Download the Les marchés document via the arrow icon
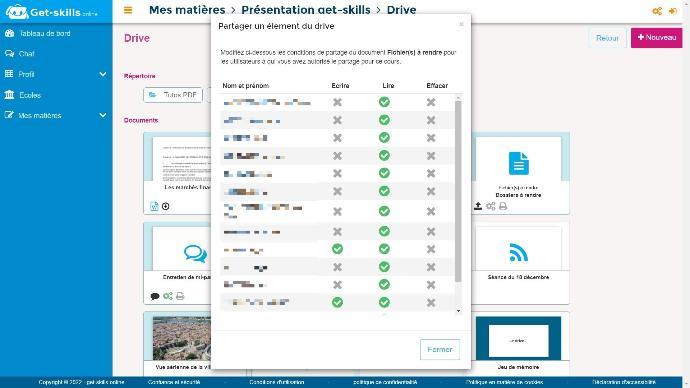The image size is (690, 388). (x=165, y=206)
